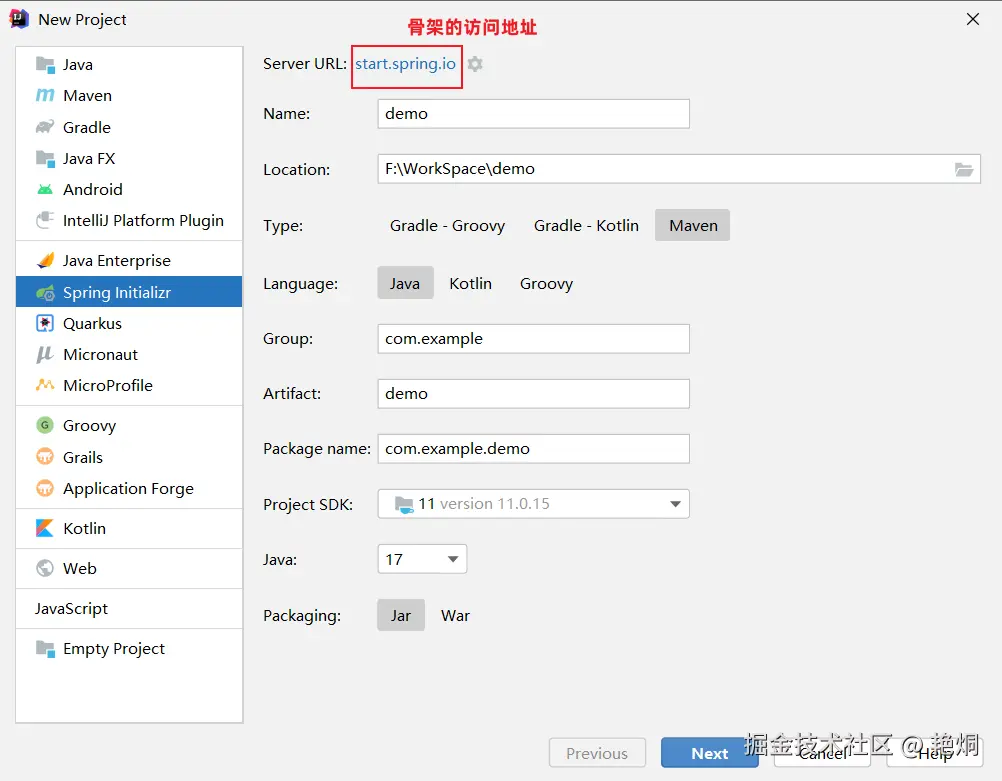
Task: Expand the Java version 17 dropdown
Action: click(422, 559)
